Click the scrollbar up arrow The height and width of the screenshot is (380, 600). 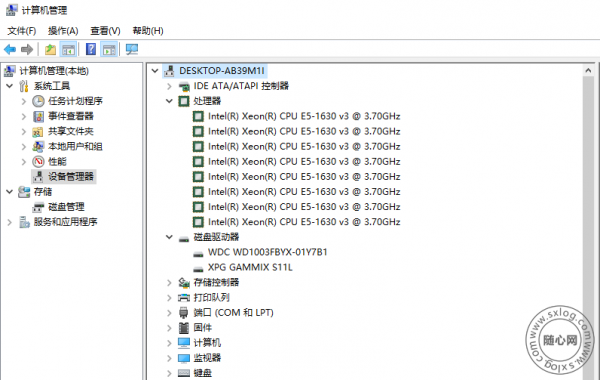point(588,70)
